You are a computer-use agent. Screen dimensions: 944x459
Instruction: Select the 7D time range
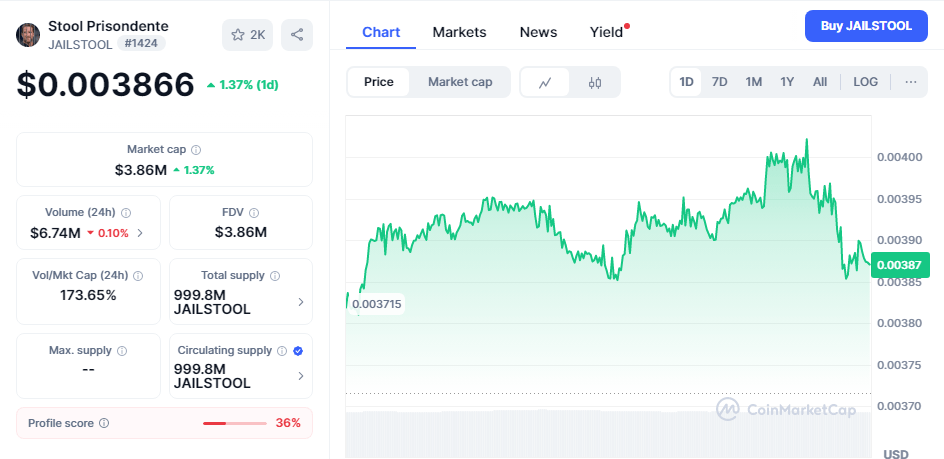[719, 82]
